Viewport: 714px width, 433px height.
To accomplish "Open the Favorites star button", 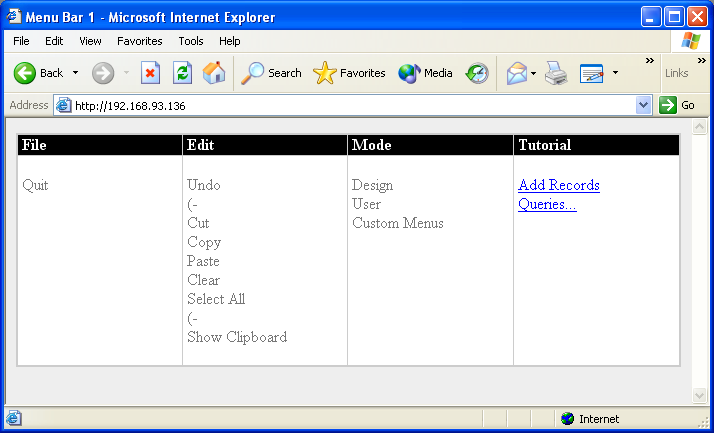I will pyautogui.click(x=349, y=73).
